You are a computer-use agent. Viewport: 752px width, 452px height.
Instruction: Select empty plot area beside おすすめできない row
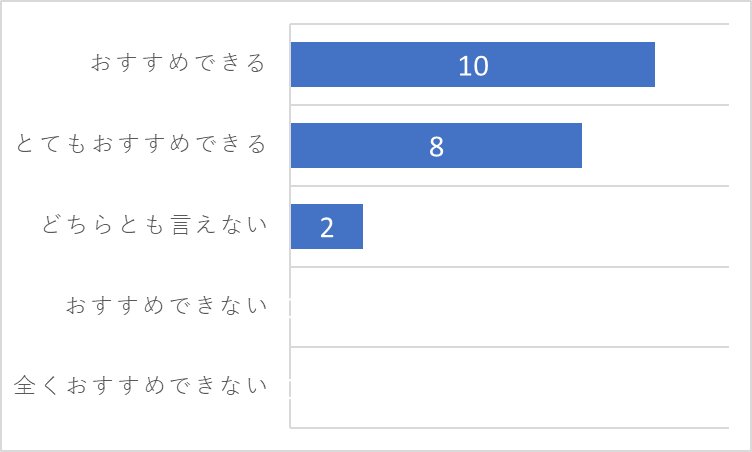click(509, 307)
